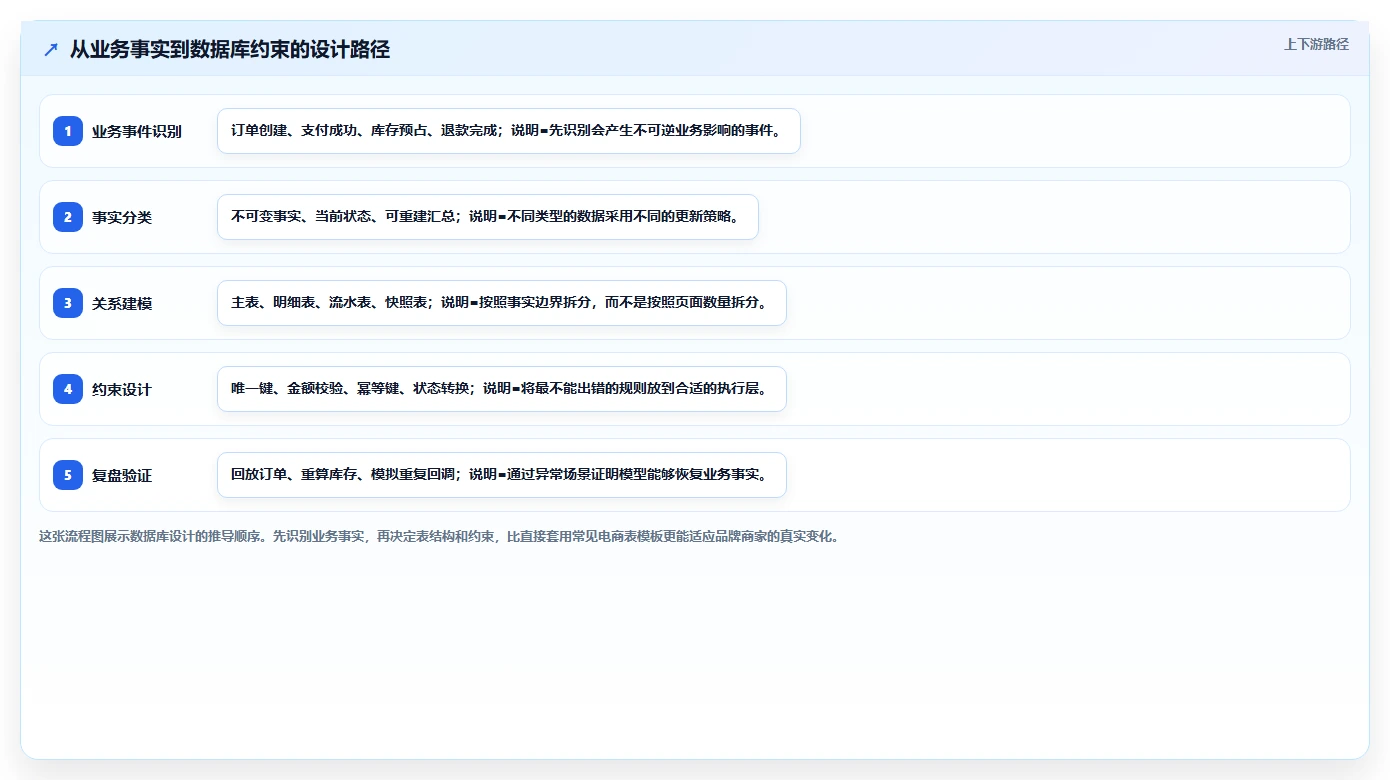Click step number badge 4
Screen dimensions: 1390x780
(68, 389)
